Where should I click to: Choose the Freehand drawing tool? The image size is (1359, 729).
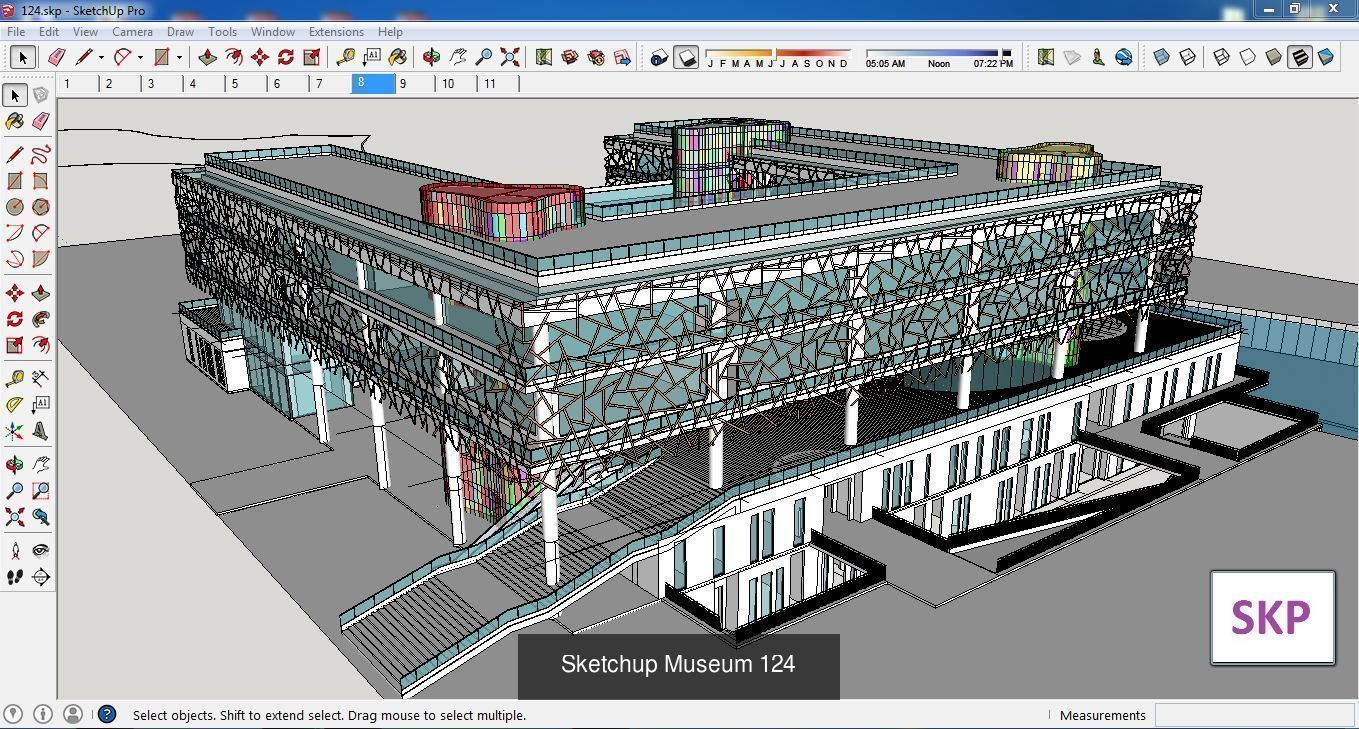coord(41,155)
